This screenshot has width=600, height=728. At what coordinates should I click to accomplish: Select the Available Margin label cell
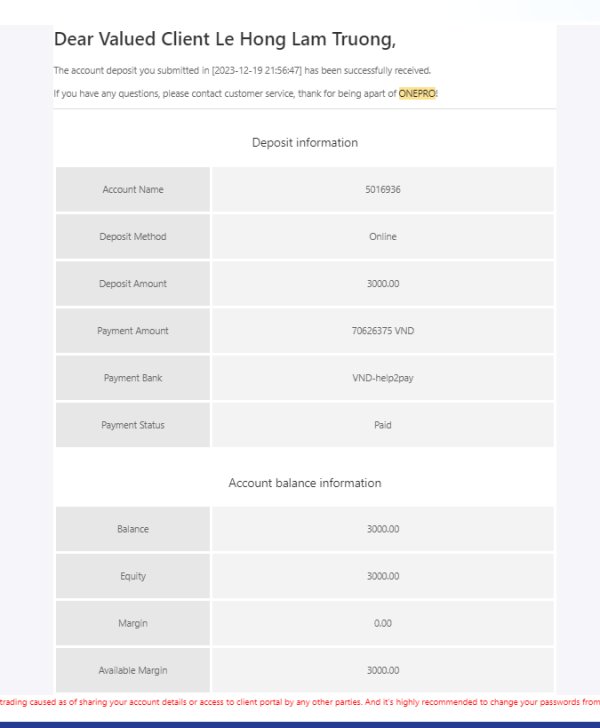[x=133, y=670]
